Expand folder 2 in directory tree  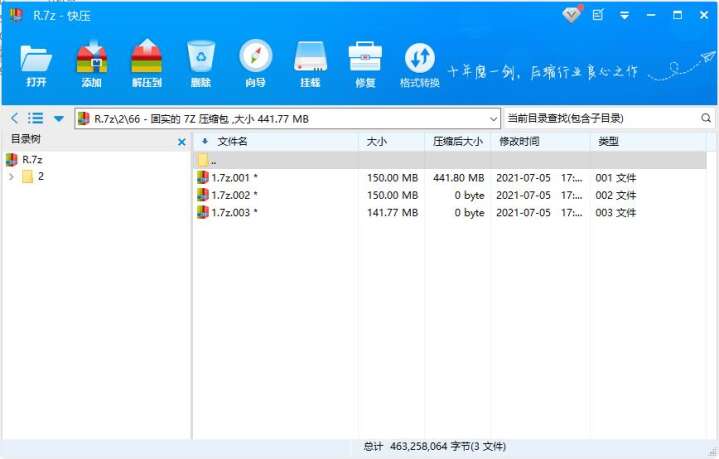(x=11, y=177)
